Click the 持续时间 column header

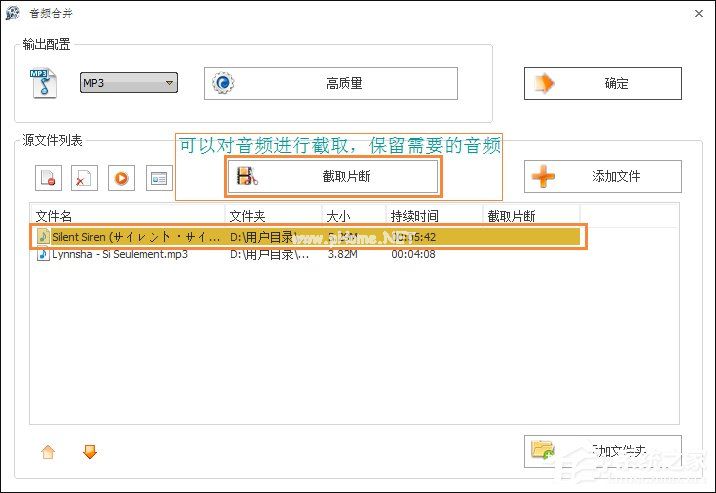point(434,216)
